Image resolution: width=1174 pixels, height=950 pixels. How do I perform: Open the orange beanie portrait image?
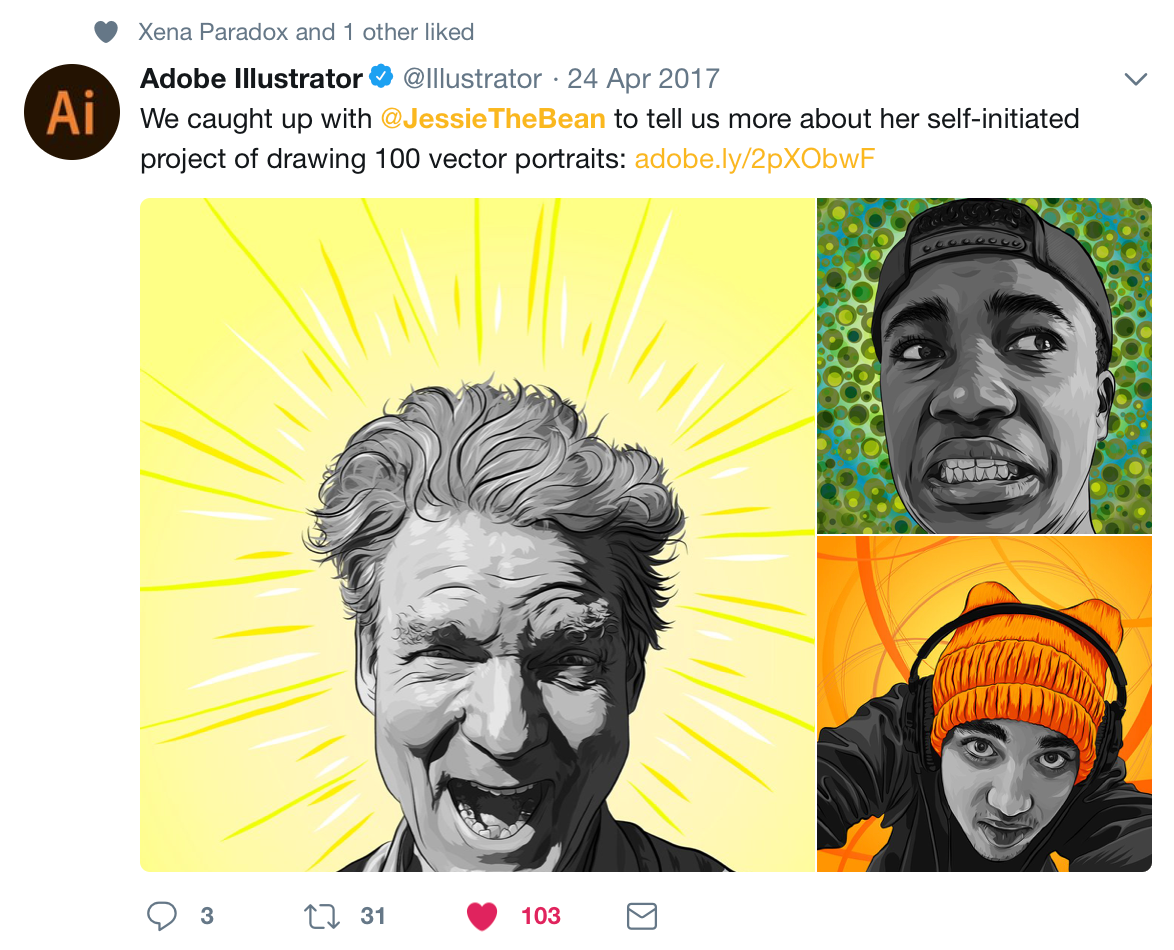point(984,704)
